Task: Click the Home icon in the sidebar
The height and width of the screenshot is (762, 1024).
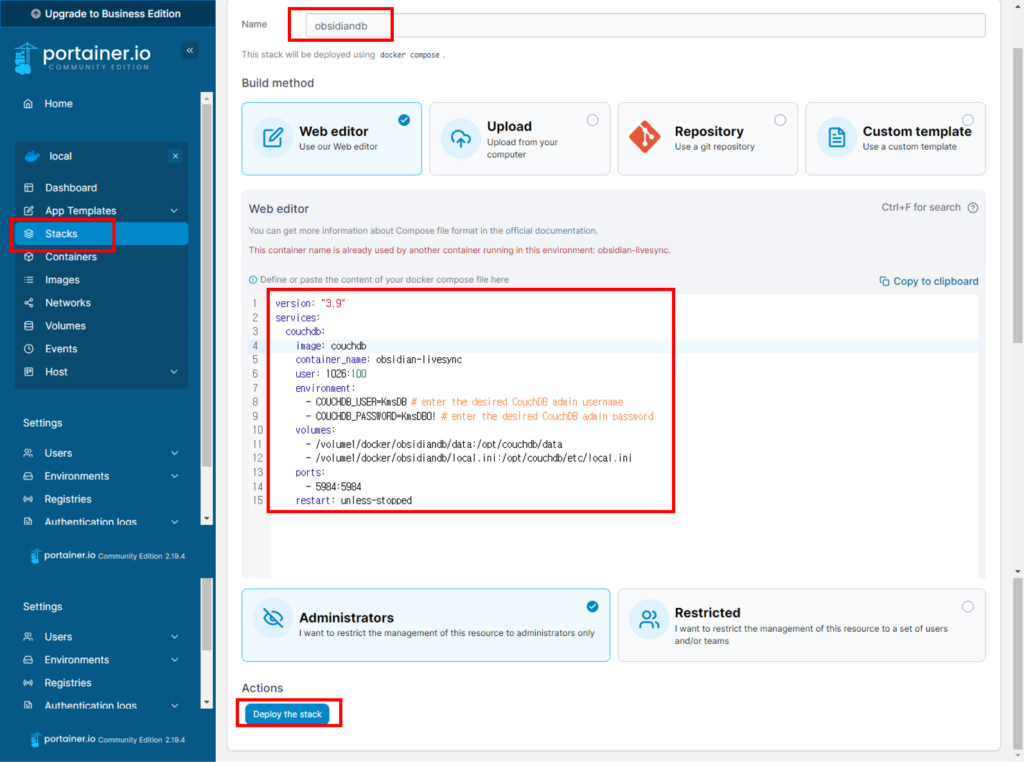Action: pos(28,104)
